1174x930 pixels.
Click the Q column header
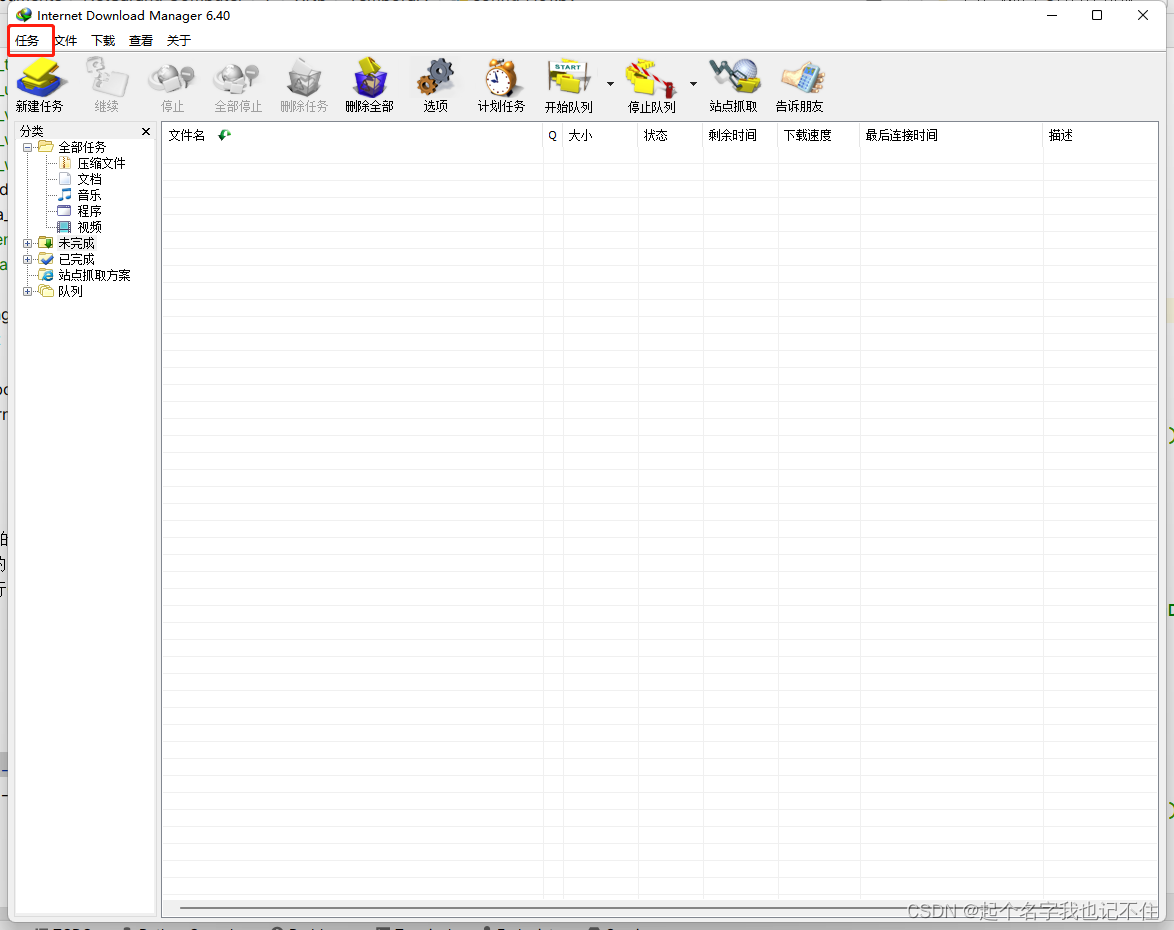coord(553,136)
